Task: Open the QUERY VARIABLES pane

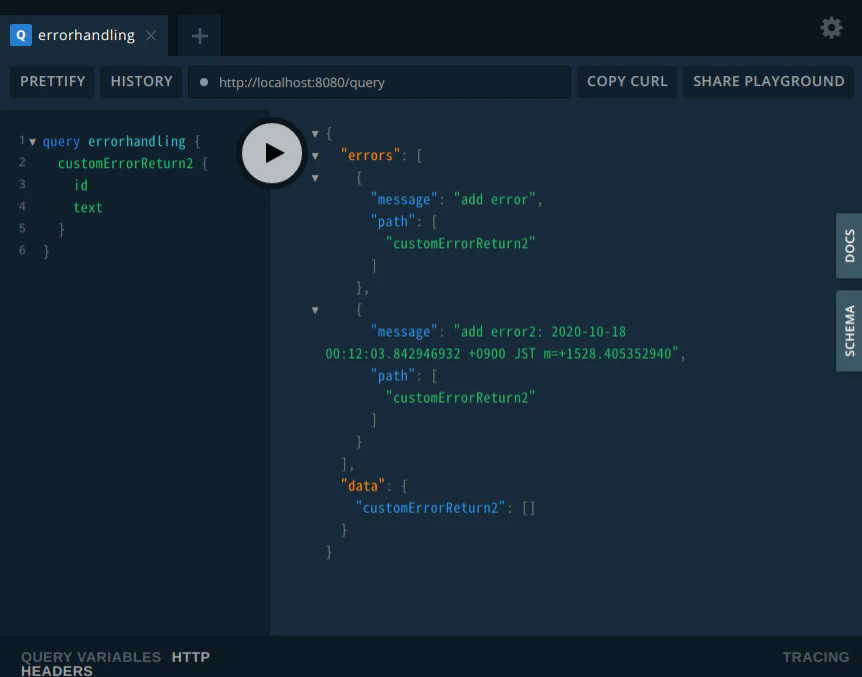Action: 91,657
